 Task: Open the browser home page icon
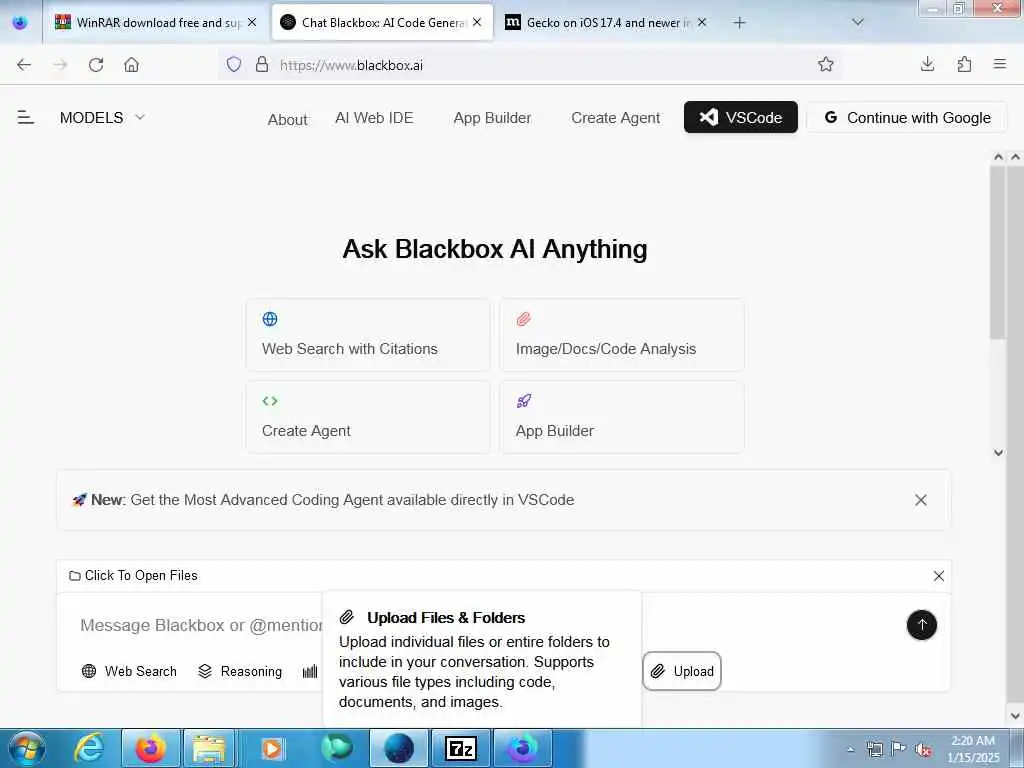coord(131,65)
